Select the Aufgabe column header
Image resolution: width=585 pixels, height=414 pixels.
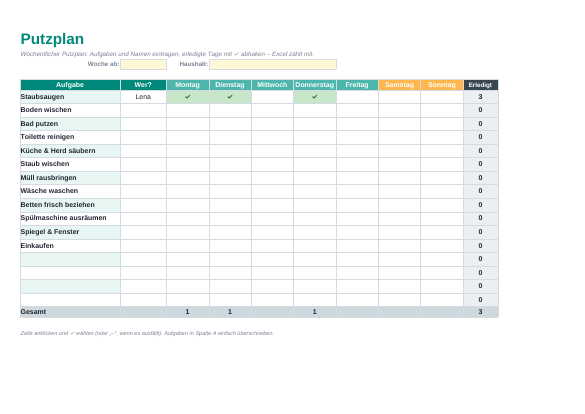[x=70, y=85]
